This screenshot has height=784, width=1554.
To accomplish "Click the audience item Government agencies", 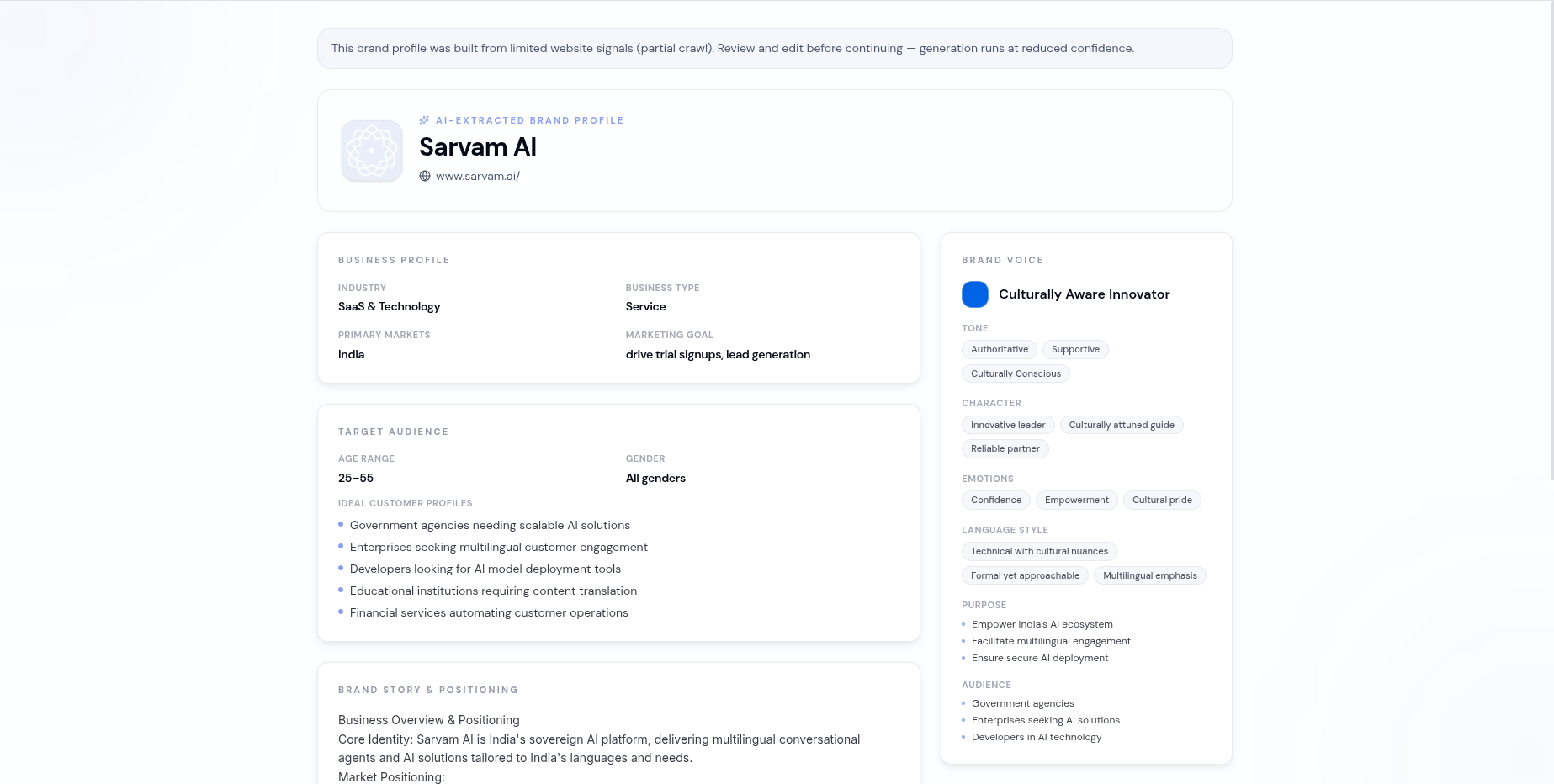I will [x=1023, y=704].
